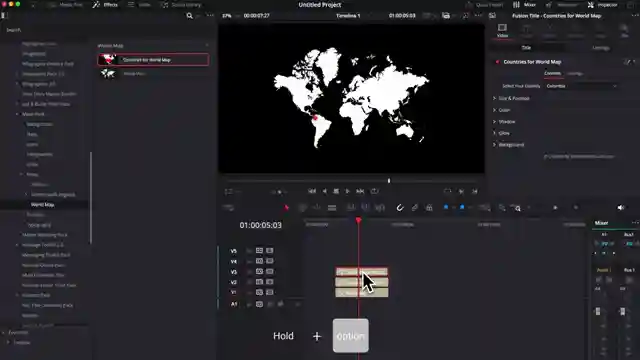Jump to last frame in viewer

pyautogui.click(x=360, y=191)
